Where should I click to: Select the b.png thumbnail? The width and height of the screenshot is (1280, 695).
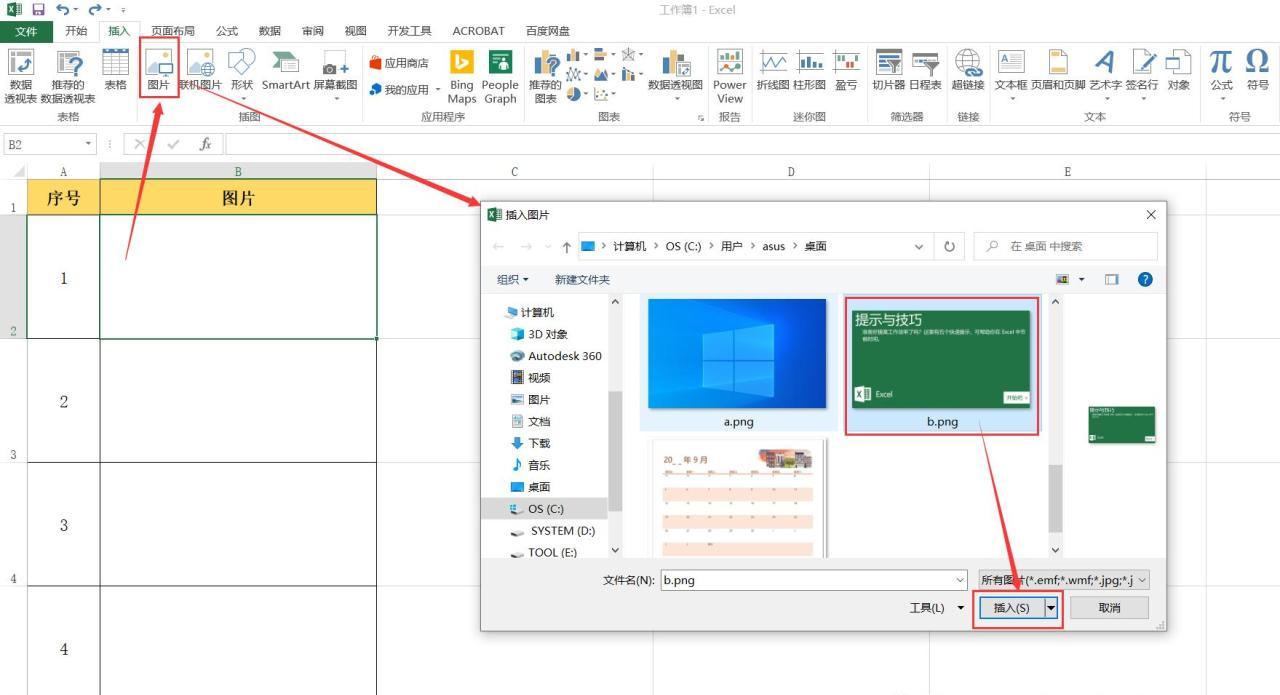coord(942,365)
